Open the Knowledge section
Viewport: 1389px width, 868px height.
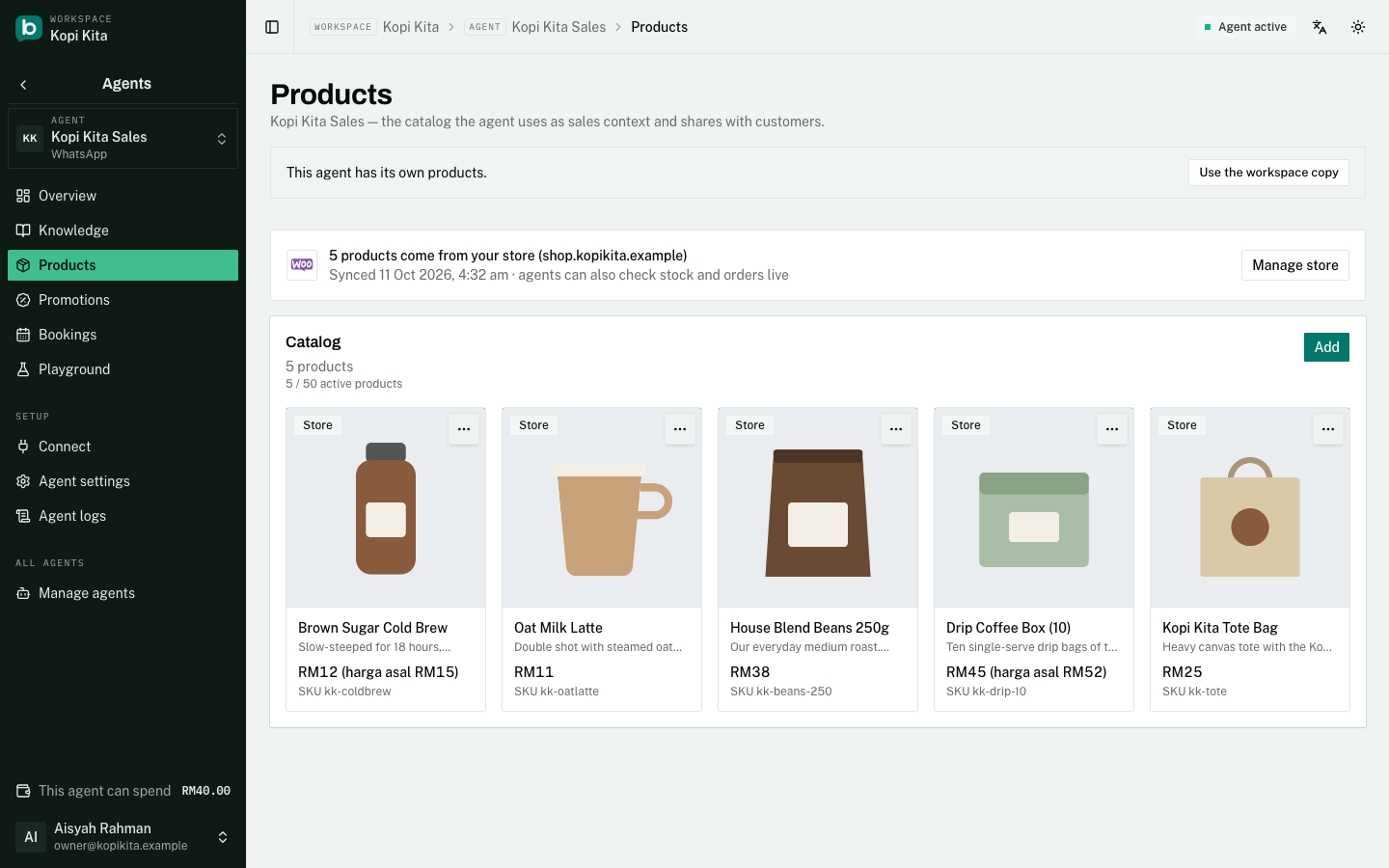(x=123, y=231)
